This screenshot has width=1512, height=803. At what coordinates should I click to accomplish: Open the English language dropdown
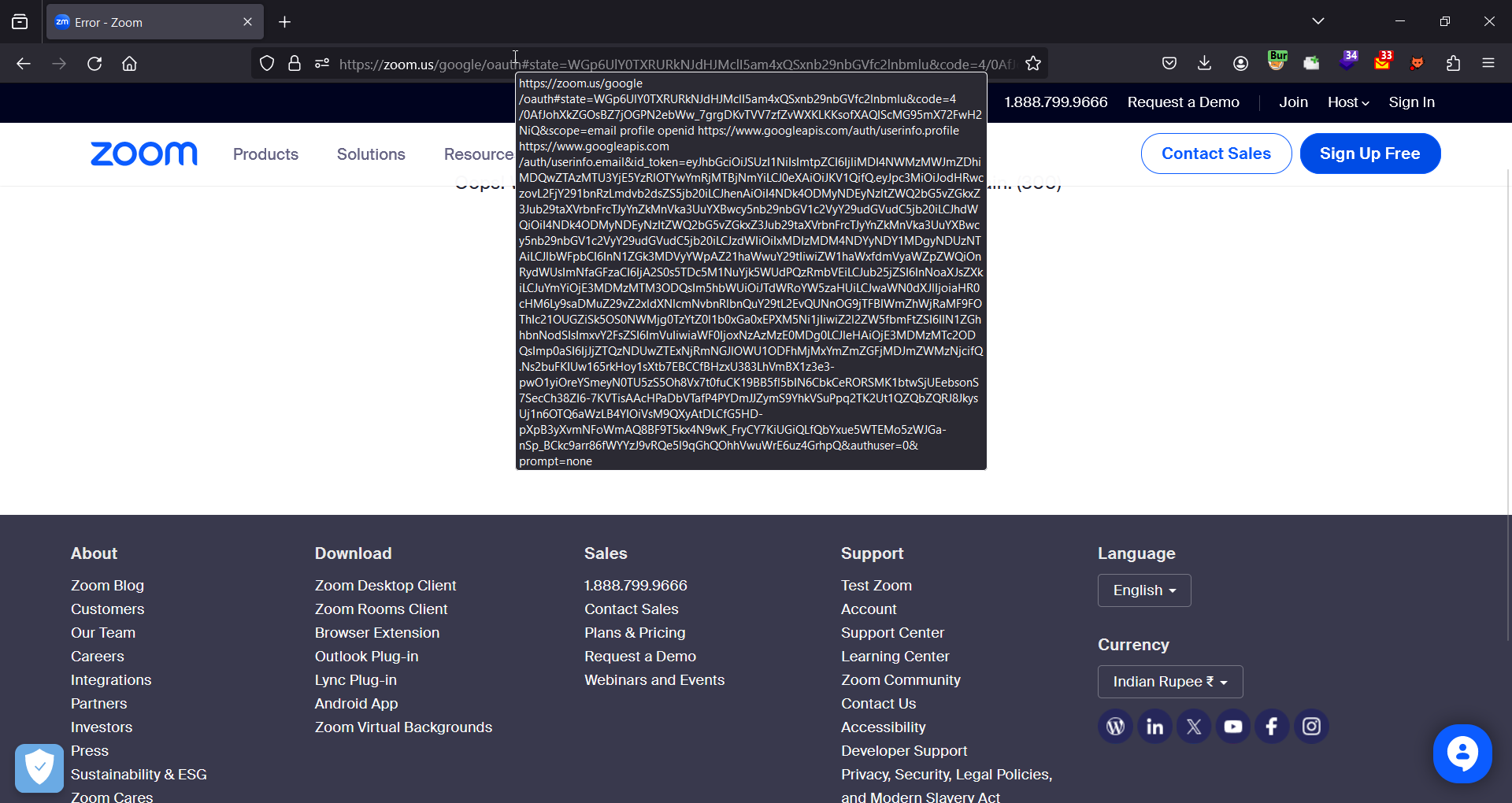[1144, 590]
